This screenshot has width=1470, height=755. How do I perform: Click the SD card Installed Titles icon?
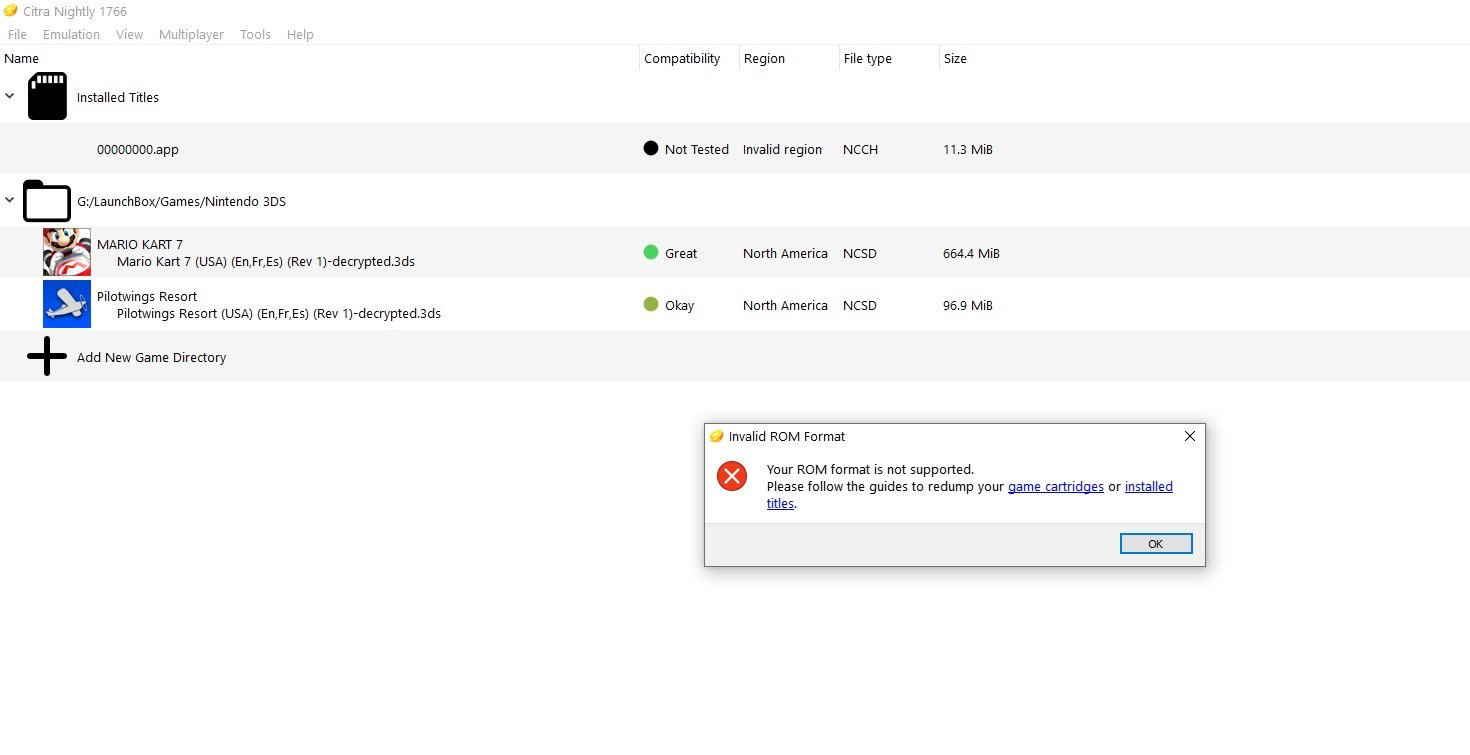[47, 96]
